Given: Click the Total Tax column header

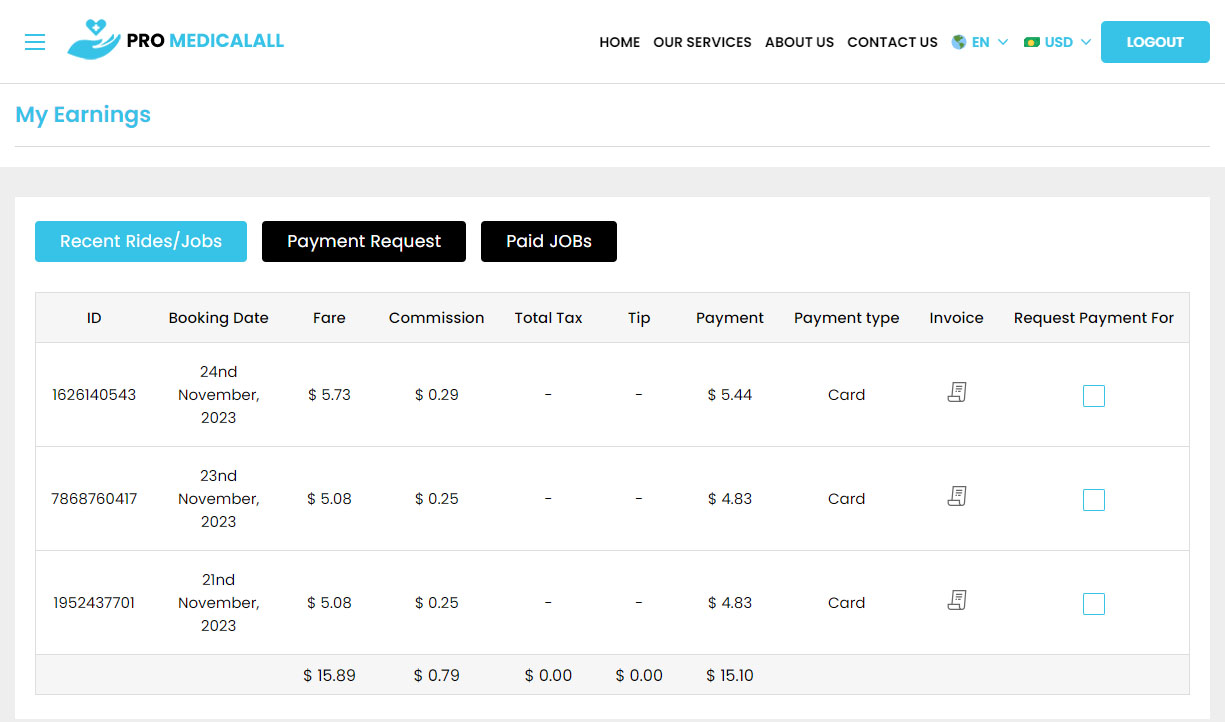Looking at the screenshot, I should (x=548, y=318).
